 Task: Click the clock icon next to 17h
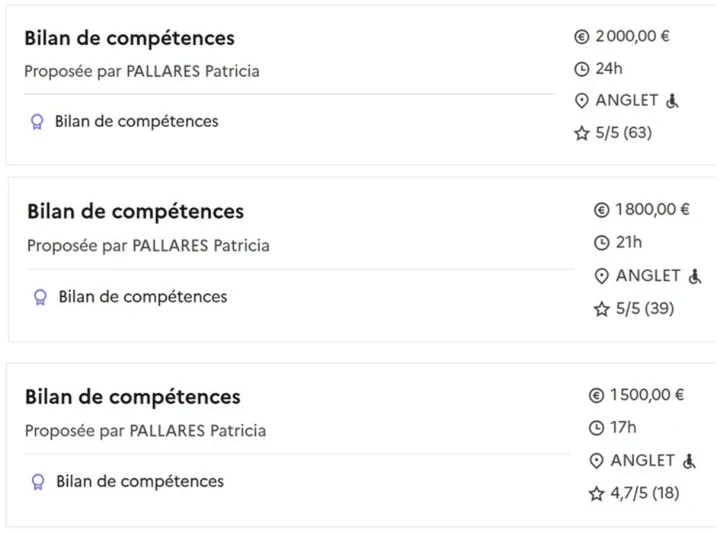tap(597, 428)
